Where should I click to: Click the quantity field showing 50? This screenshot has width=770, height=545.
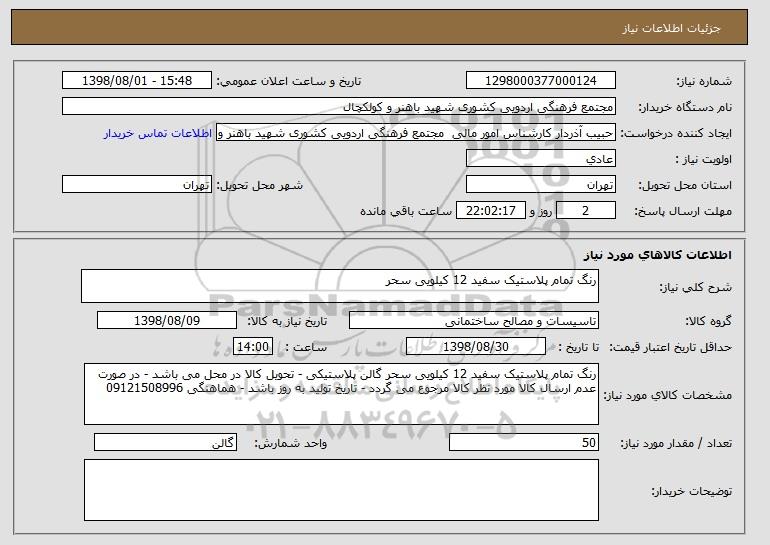524,442
